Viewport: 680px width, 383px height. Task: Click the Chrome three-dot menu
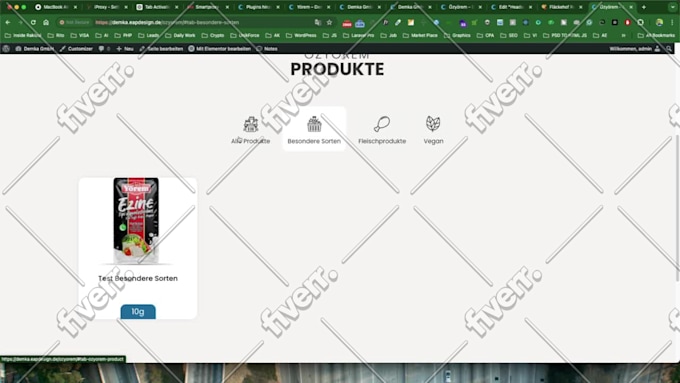coord(672,22)
